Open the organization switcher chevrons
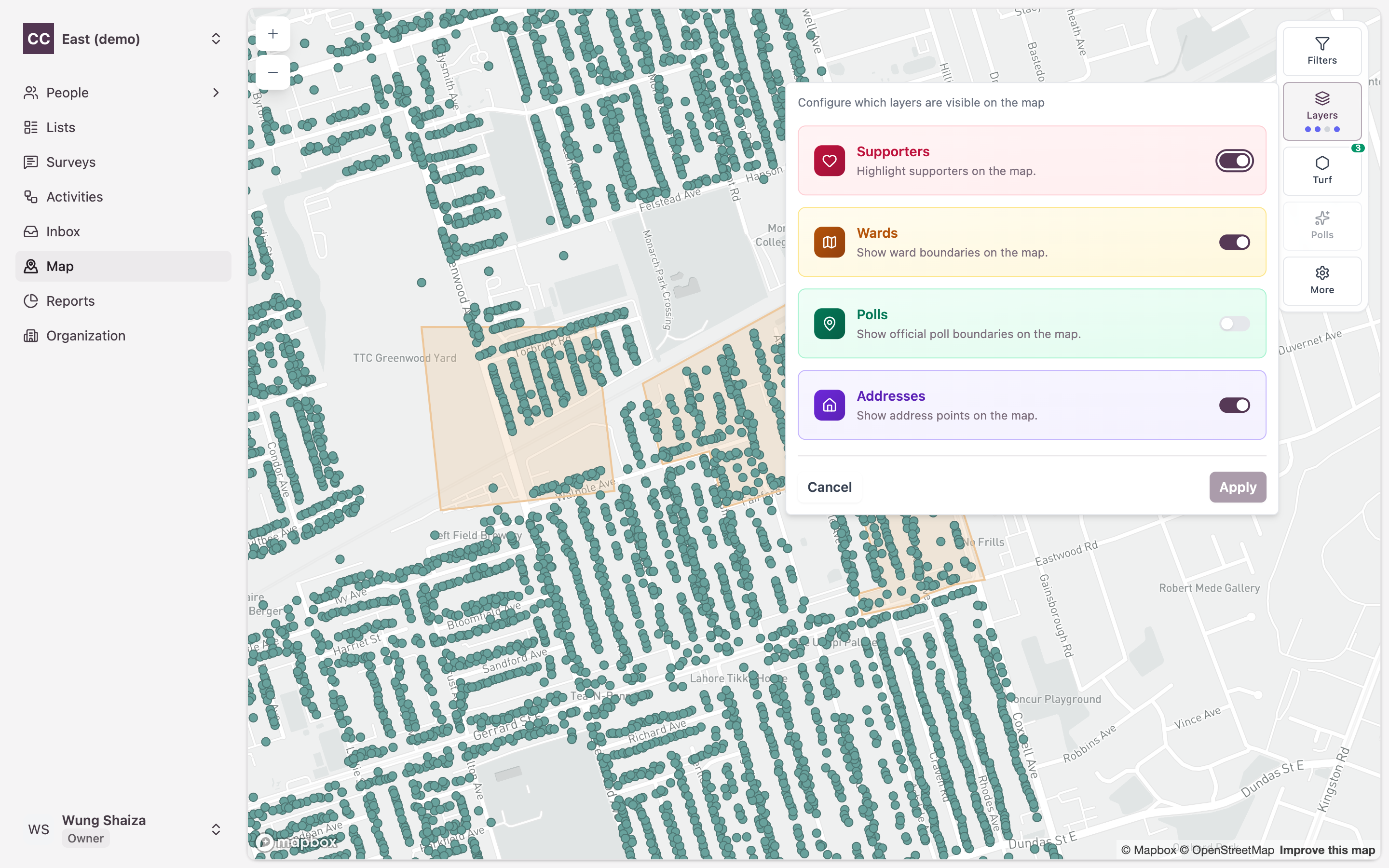This screenshot has height=868, width=1389. click(x=216, y=39)
